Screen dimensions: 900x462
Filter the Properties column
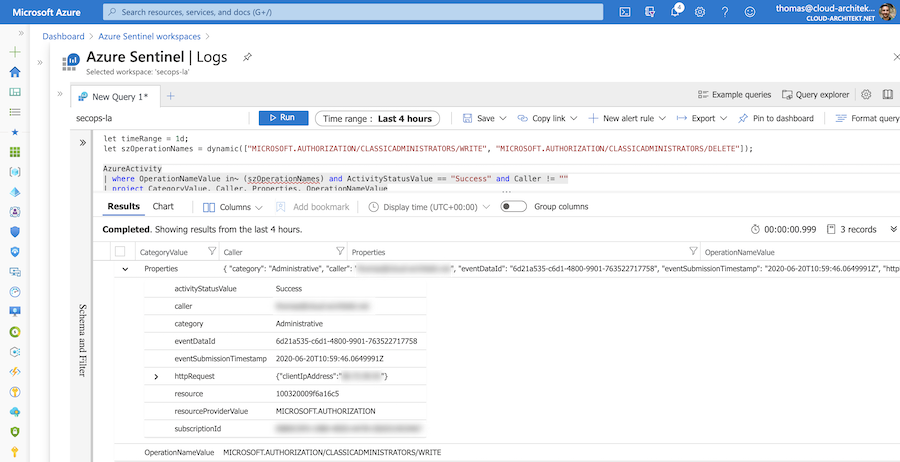(693, 251)
